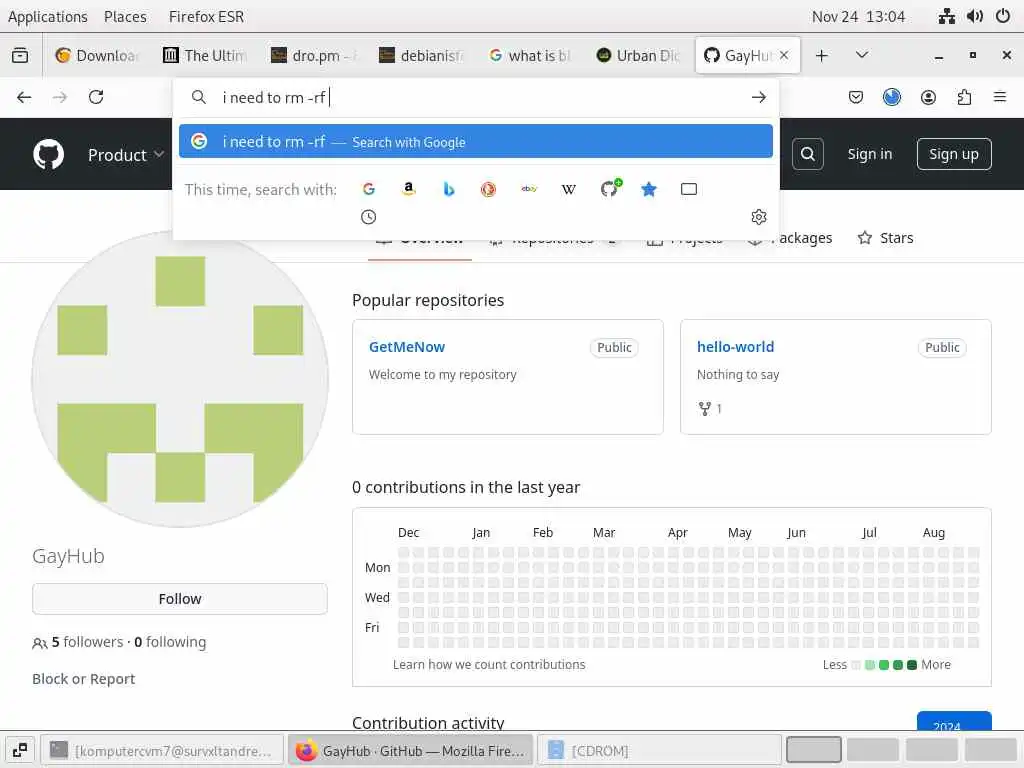Open the Packages profile tab

pyautogui.click(x=790, y=238)
